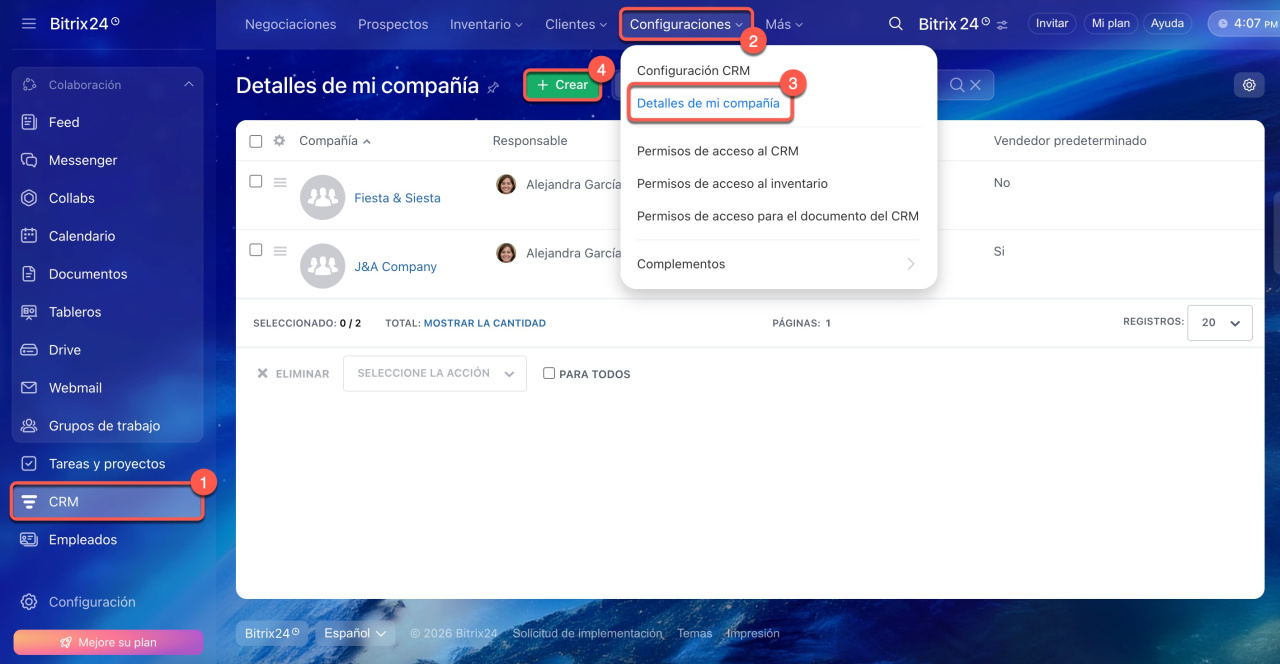Click the pin icon beside page title

(493, 88)
